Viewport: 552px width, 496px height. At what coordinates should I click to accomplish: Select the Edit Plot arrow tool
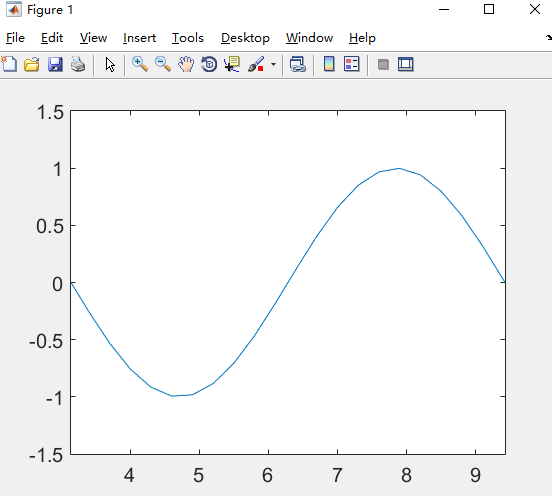pos(110,64)
